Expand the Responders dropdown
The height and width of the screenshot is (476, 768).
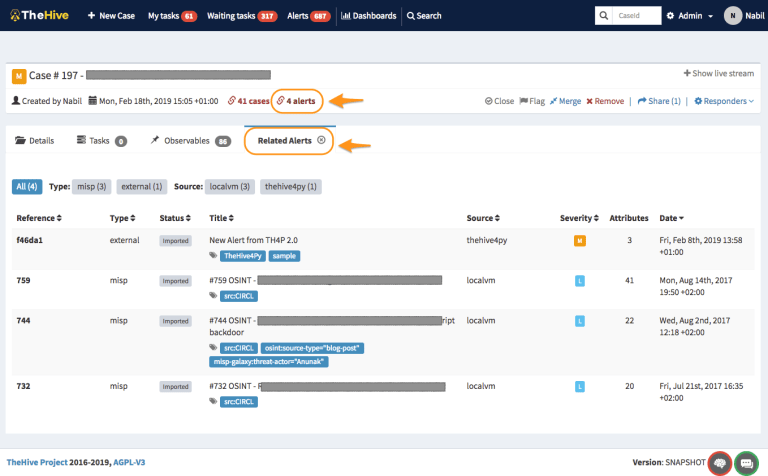click(x=724, y=101)
